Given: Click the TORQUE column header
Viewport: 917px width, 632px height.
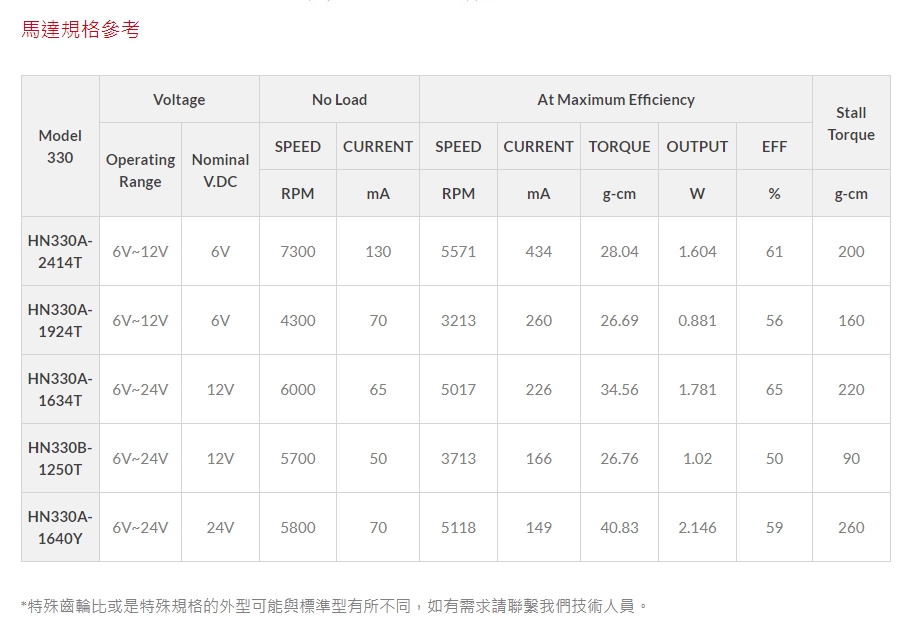Looking at the screenshot, I should 619,147.
